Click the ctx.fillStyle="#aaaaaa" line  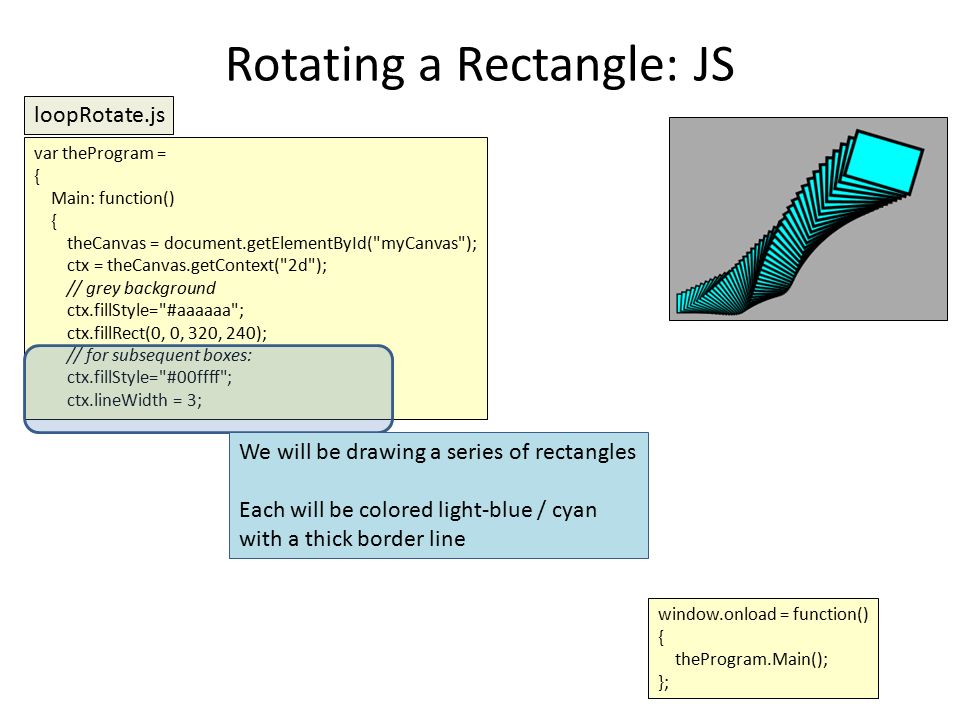[156, 310]
